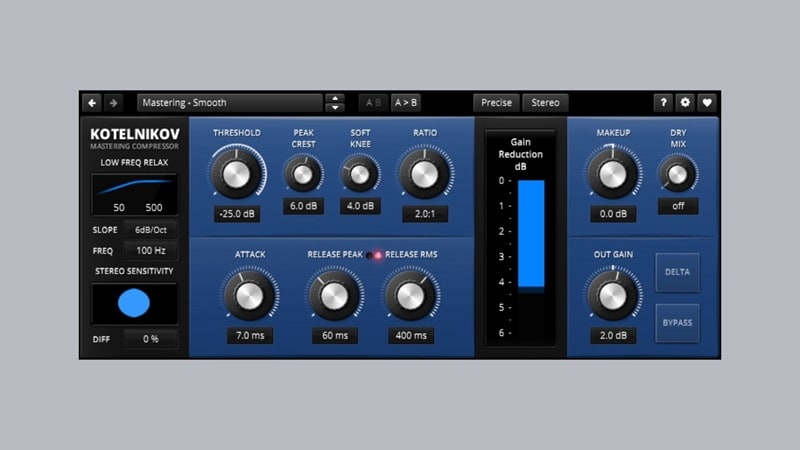This screenshot has height=450, width=800.
Task: Click the Attack knob
Action: pos(249,296)
